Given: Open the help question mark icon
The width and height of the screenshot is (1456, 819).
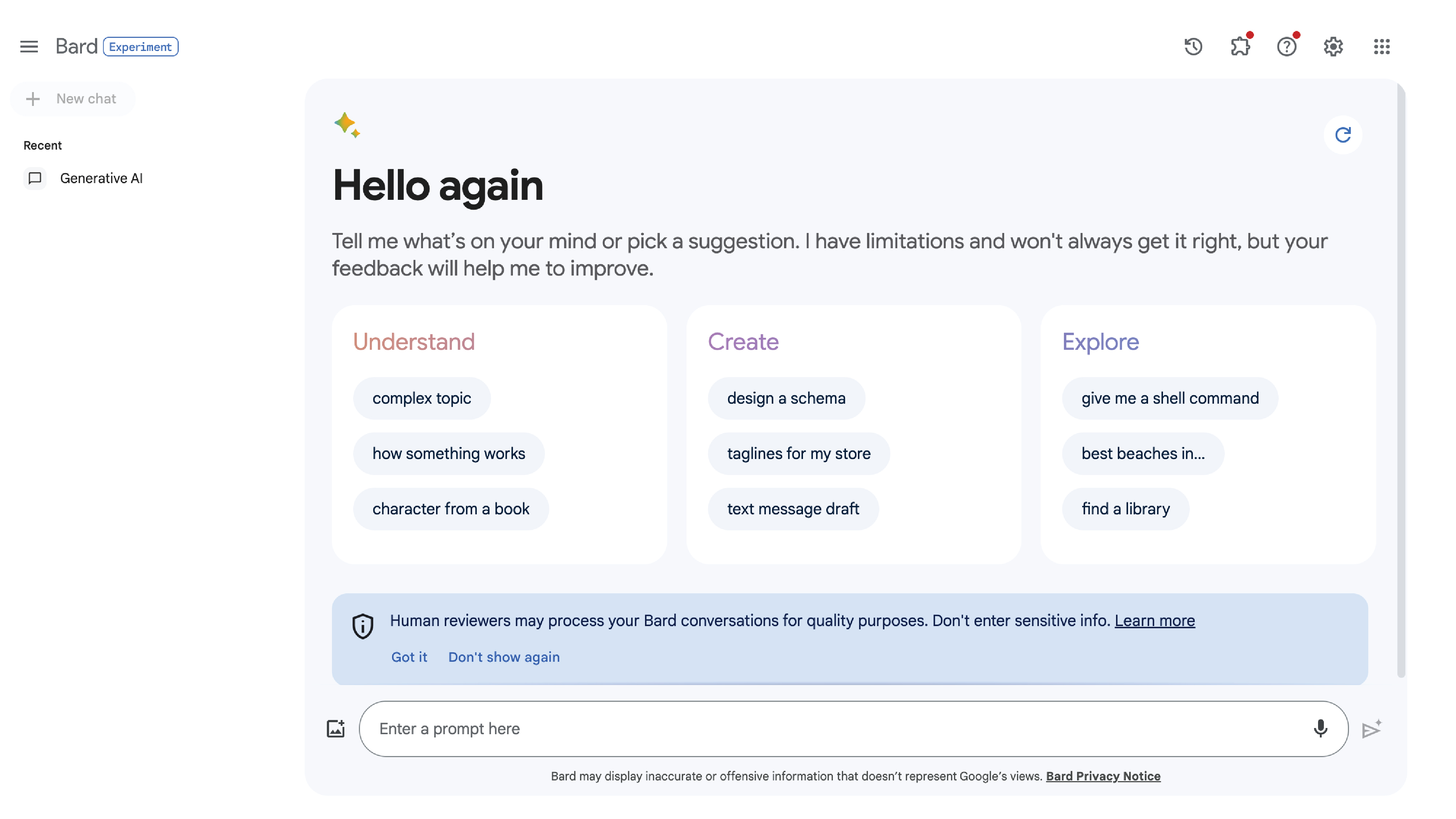Looking at the screenshot, I should (1286, 46).
